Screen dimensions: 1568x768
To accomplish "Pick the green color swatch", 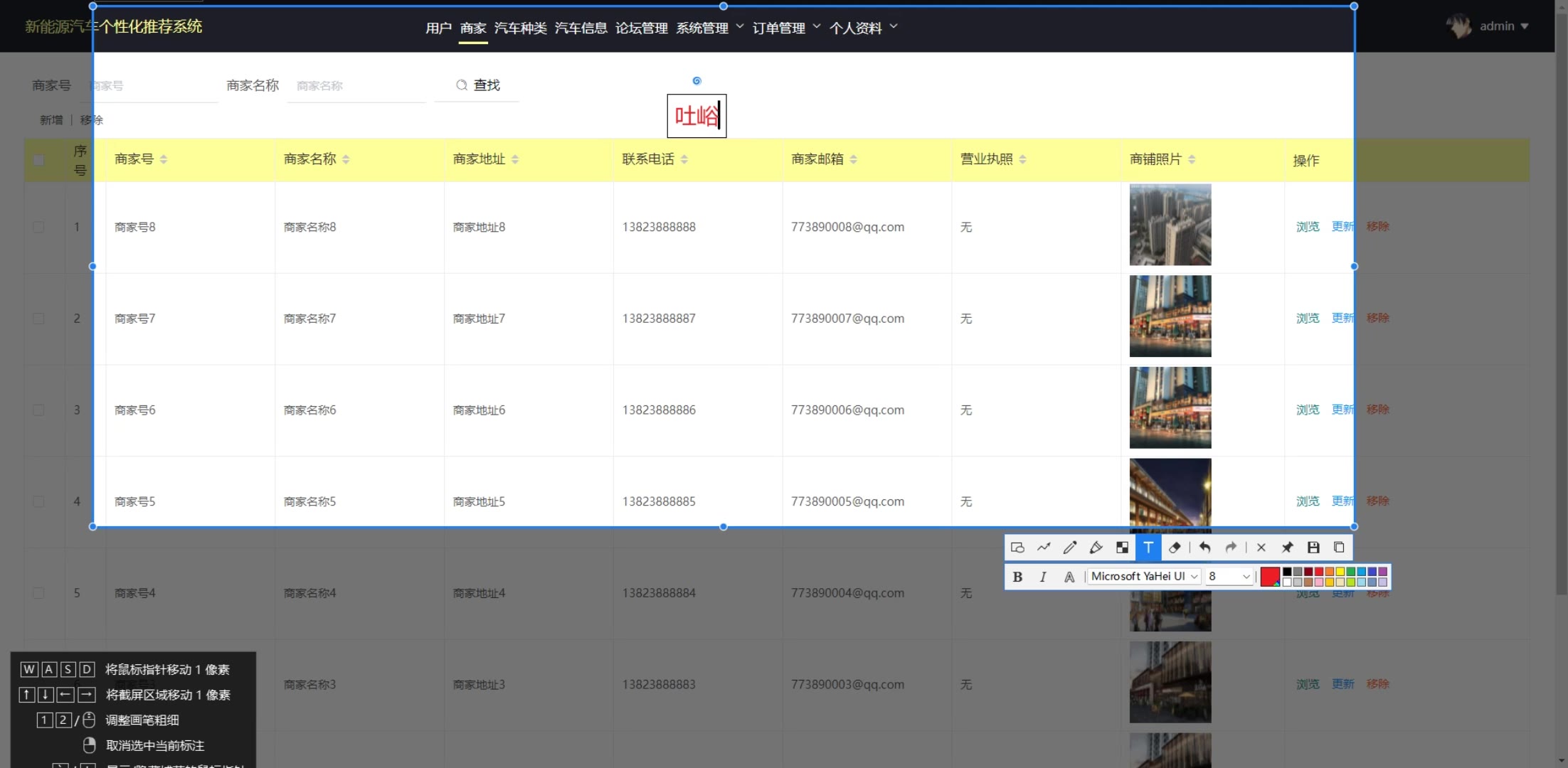I will pyautogui.click(x=1351, y=572).
